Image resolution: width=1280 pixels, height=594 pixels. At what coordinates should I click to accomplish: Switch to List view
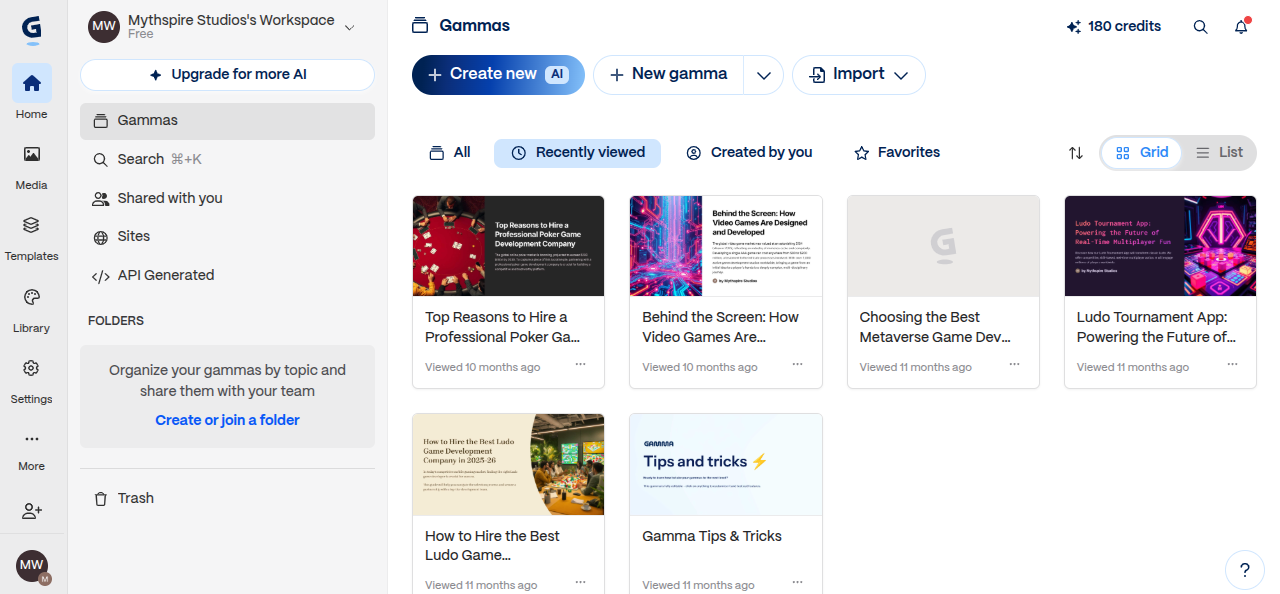[1219, 153]
